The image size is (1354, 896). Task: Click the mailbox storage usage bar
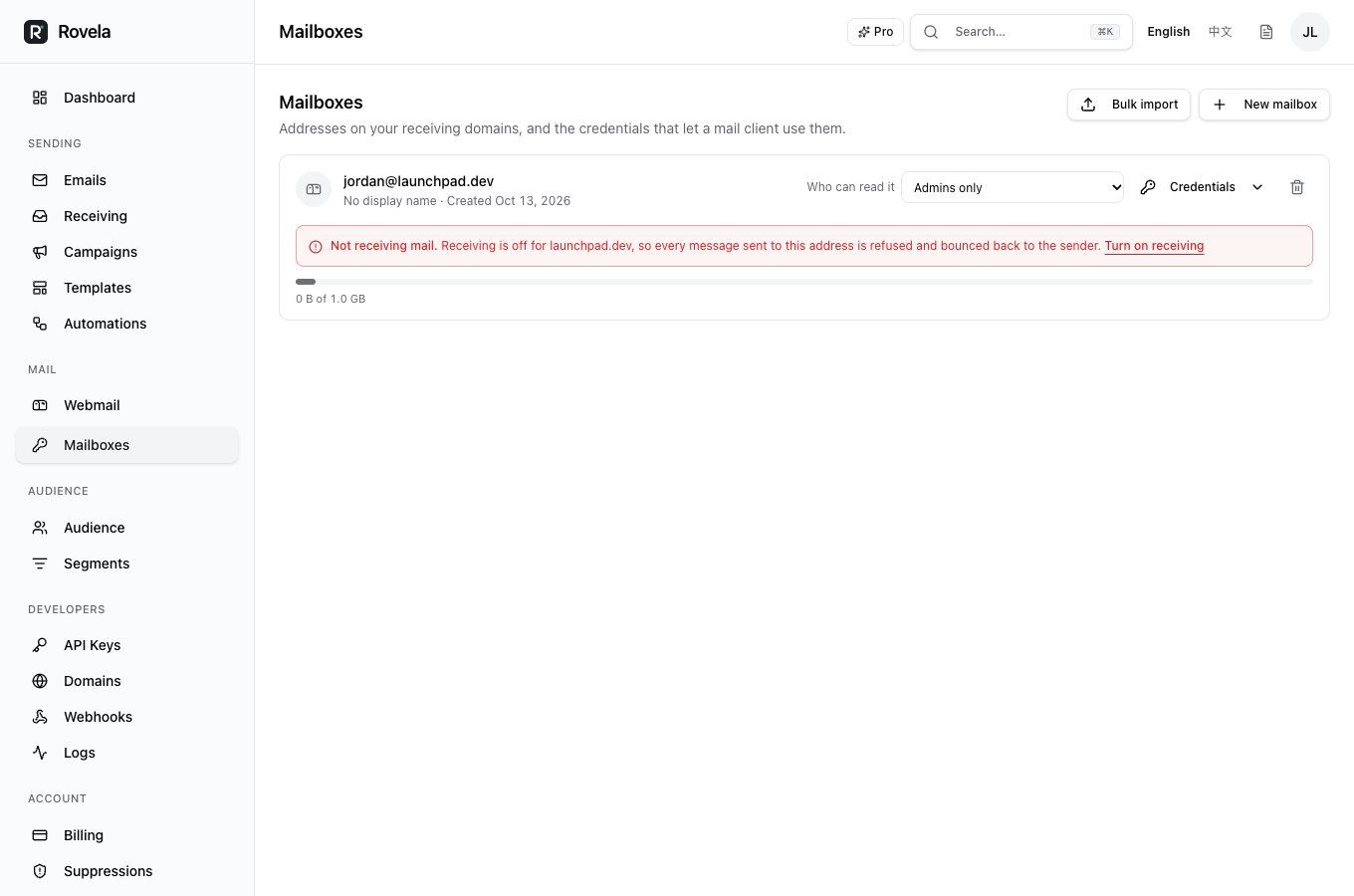tap(804, 282)
